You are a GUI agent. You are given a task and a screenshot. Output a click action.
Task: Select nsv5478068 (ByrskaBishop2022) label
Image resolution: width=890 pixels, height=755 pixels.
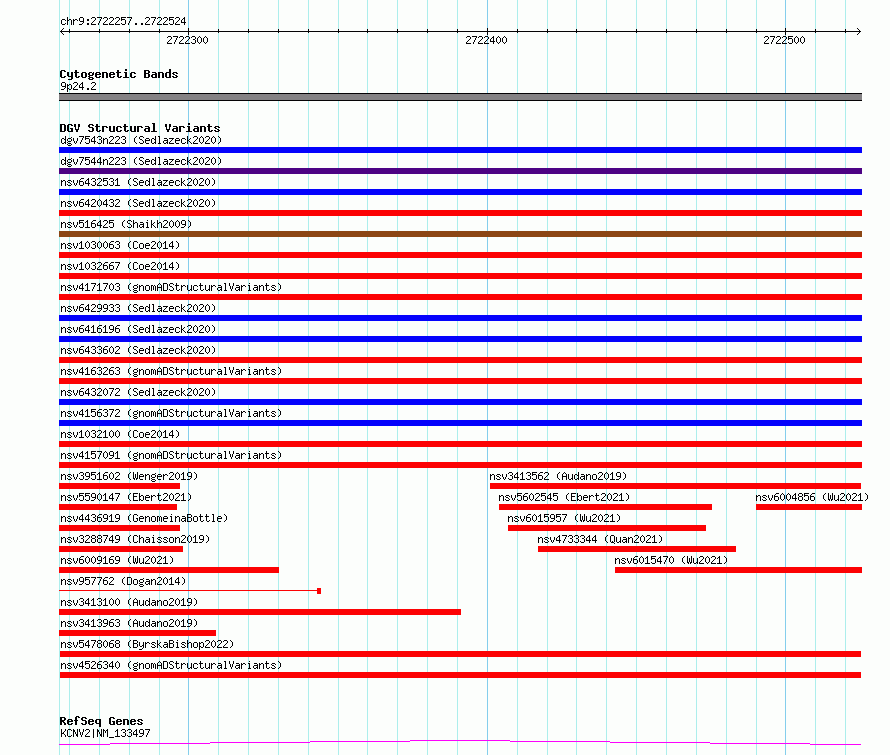click(147, 644)
